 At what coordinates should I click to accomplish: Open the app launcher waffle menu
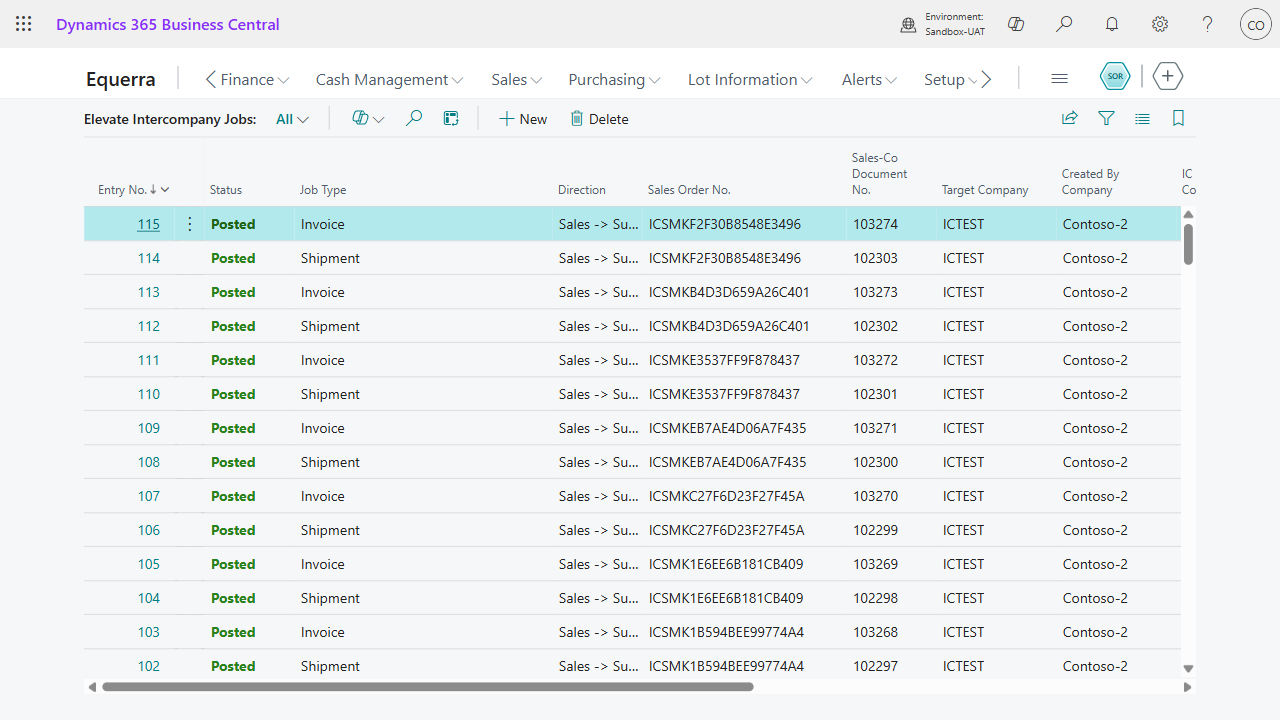coord(24,24)
